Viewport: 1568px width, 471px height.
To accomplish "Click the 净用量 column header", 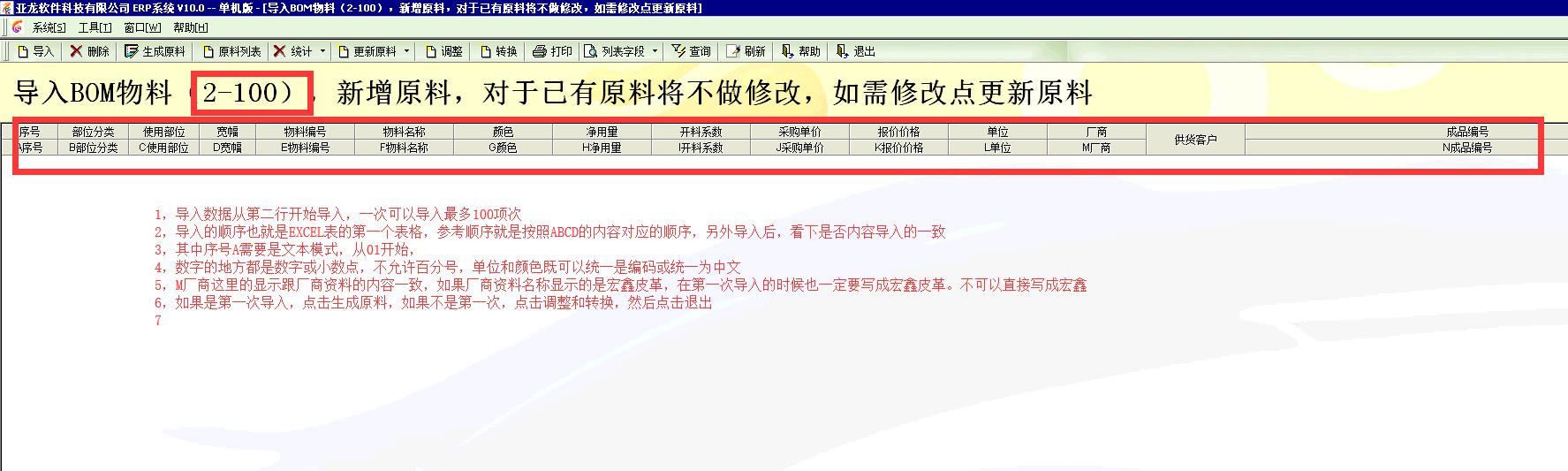I will (x=602, y=132).
